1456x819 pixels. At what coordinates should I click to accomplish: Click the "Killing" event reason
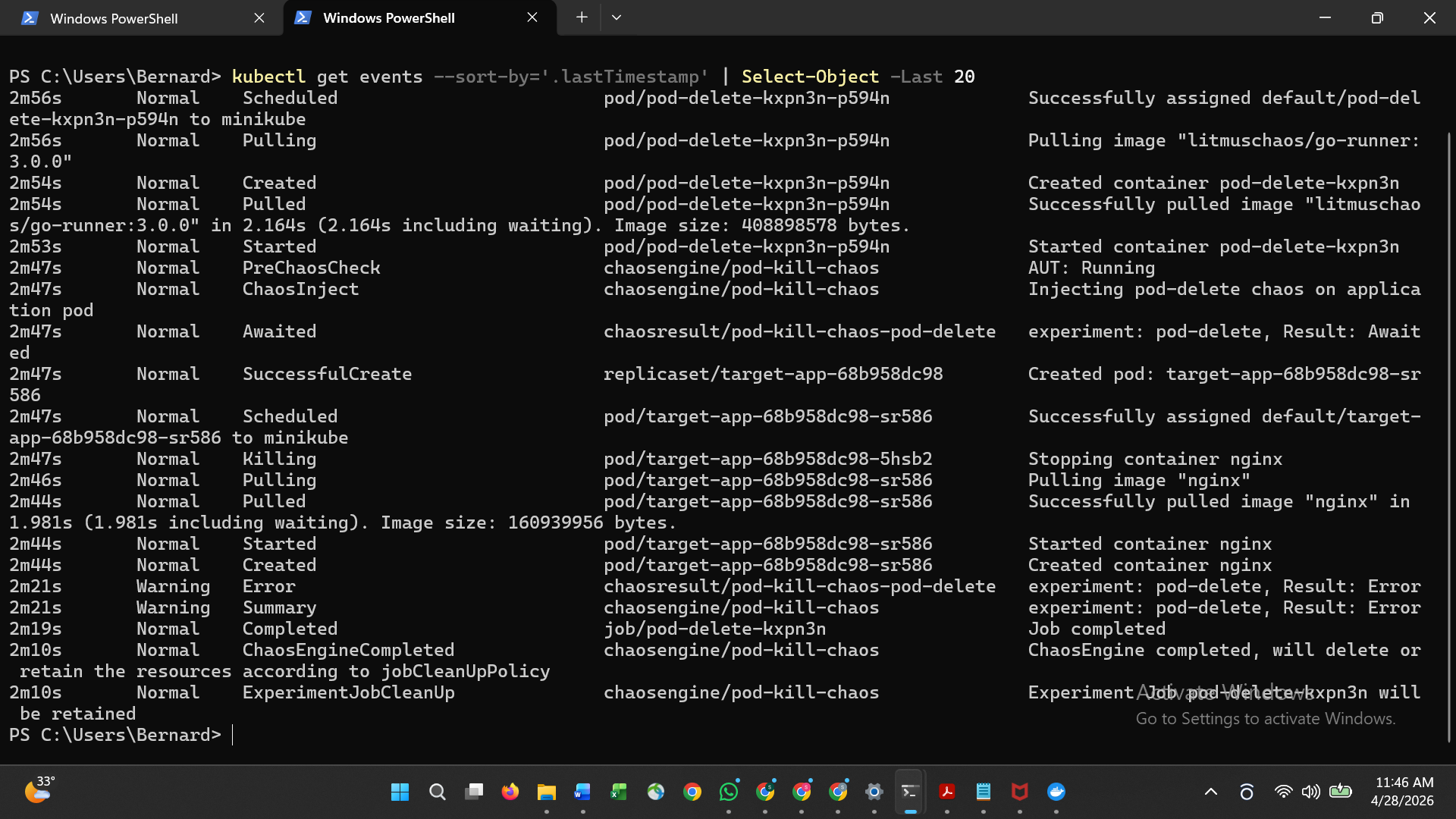point(280,459)
